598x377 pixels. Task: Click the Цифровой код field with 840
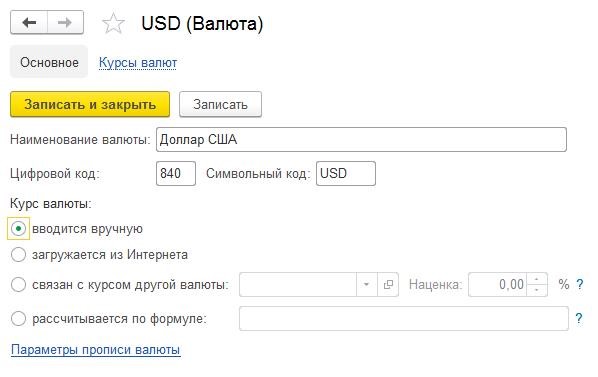click(176, 173)
